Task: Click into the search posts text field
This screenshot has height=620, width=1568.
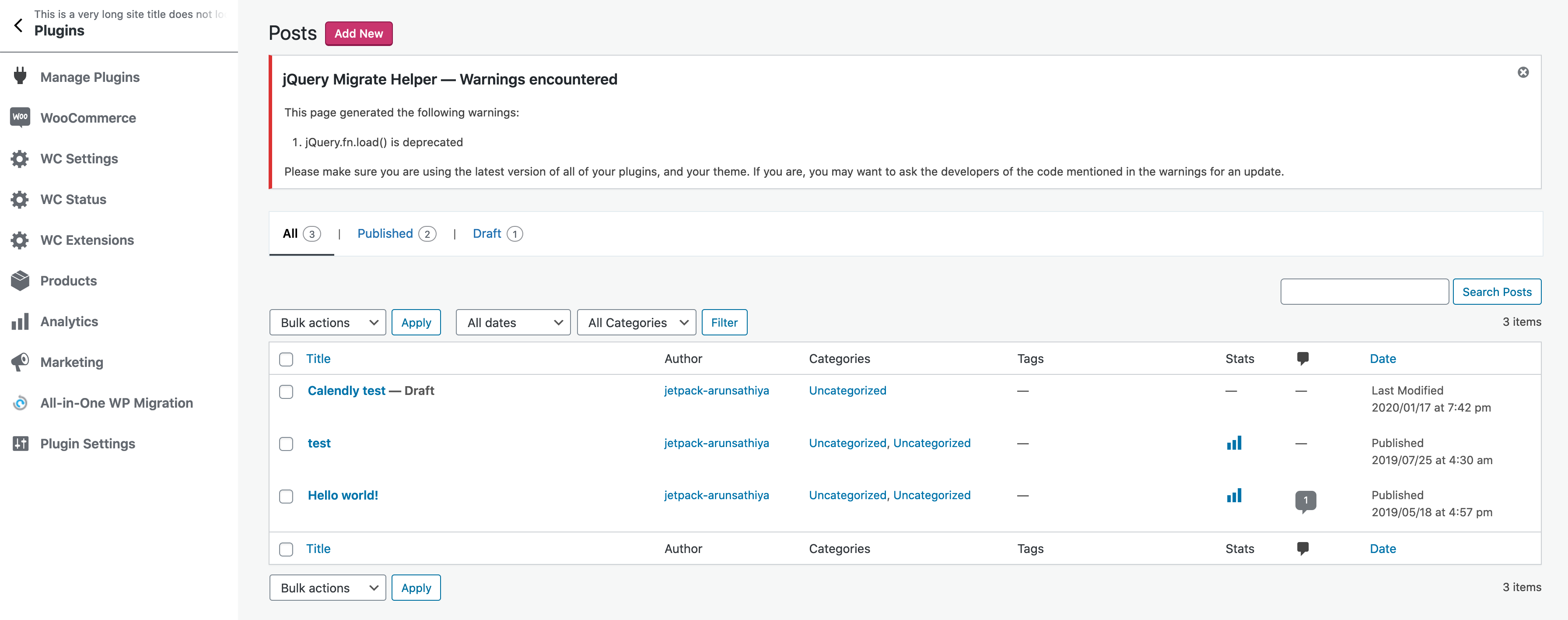Action: click(x=1364, y=292)
